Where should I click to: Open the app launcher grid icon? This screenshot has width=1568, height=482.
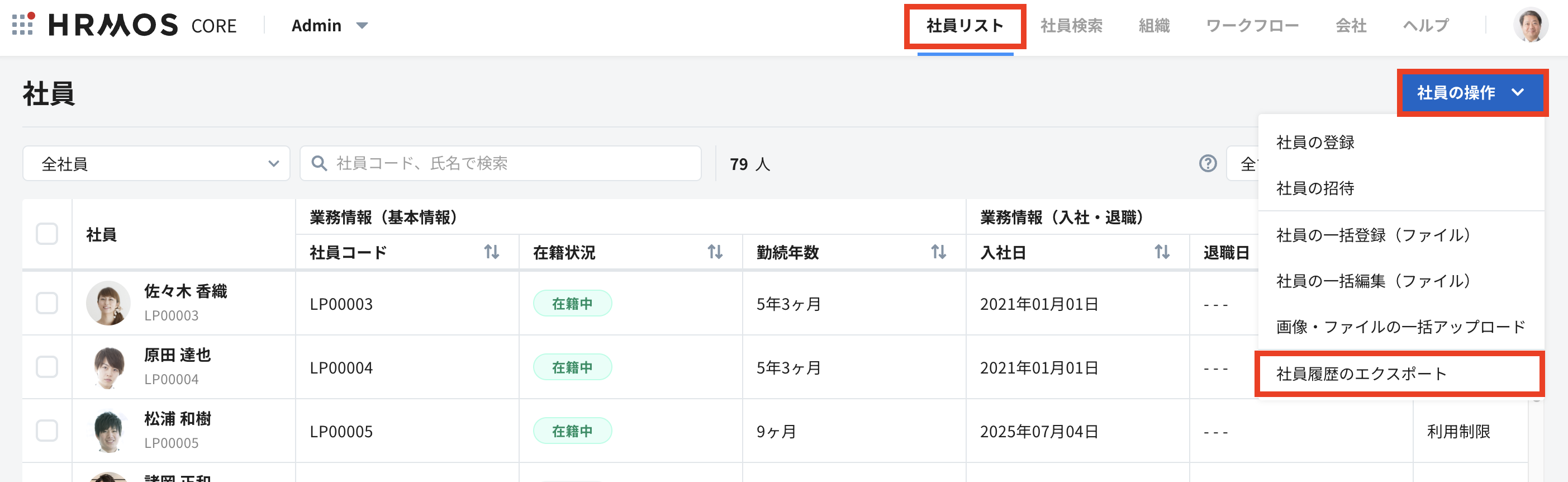point(22,25)
